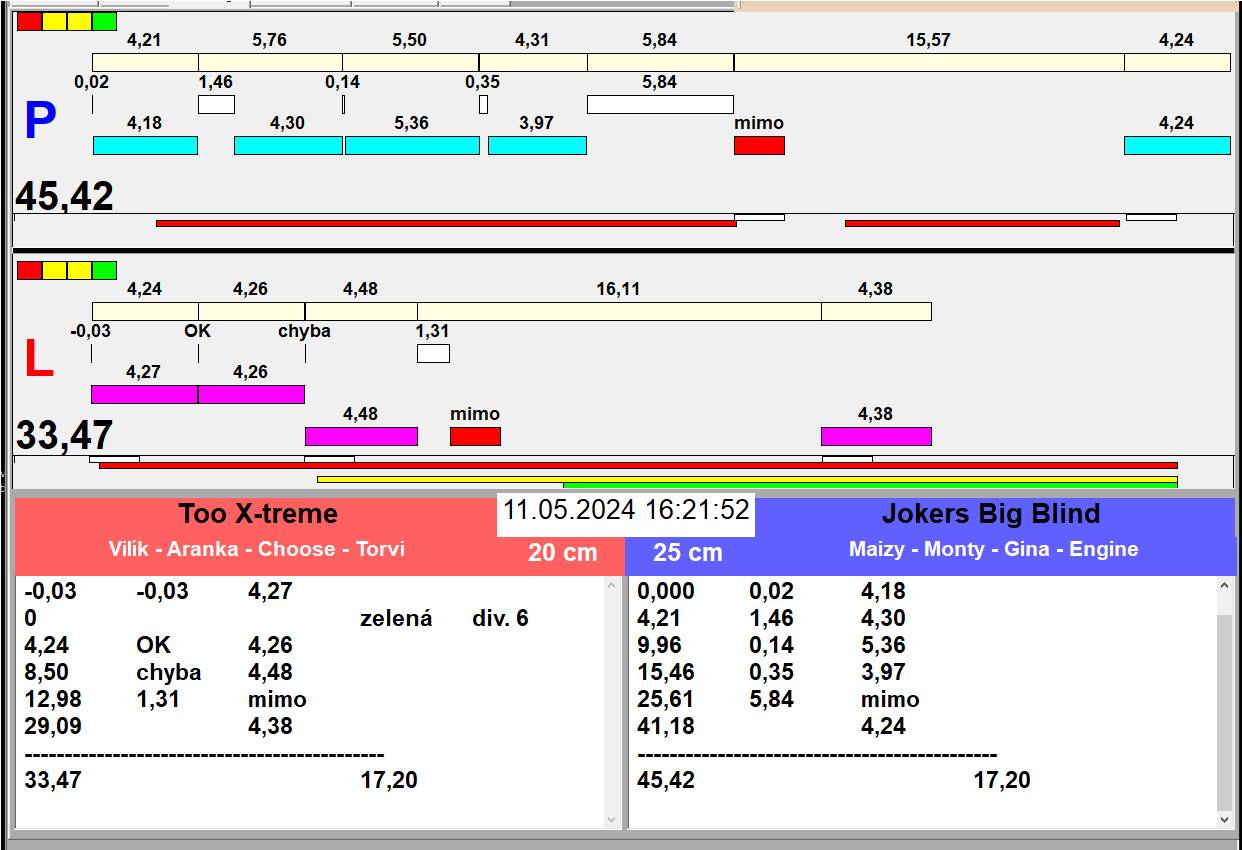Click the 4,31 segment in lane P
This screenshot has width=1242, height=850.
[533, 62]
